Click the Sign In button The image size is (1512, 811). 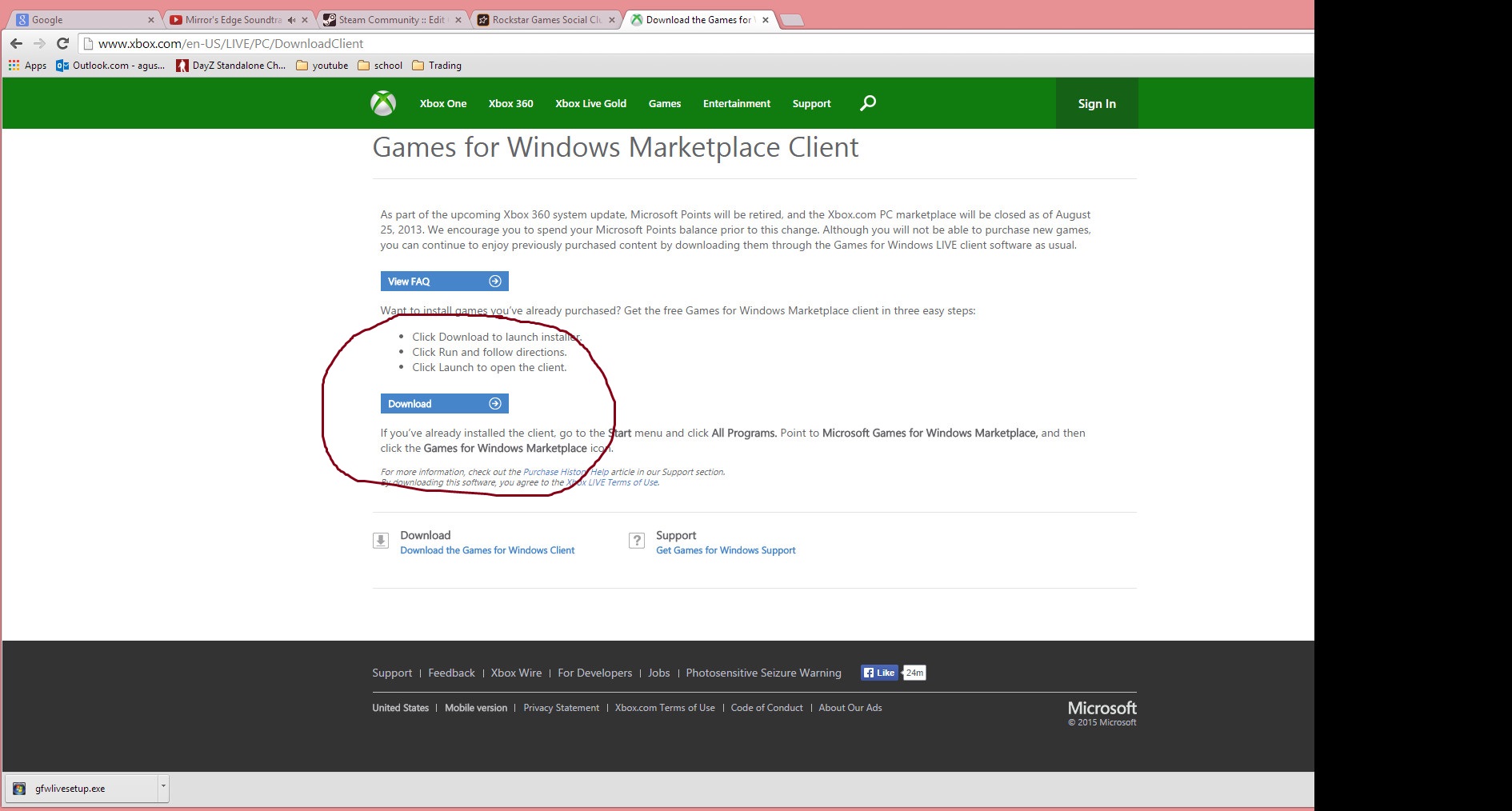1097,103
